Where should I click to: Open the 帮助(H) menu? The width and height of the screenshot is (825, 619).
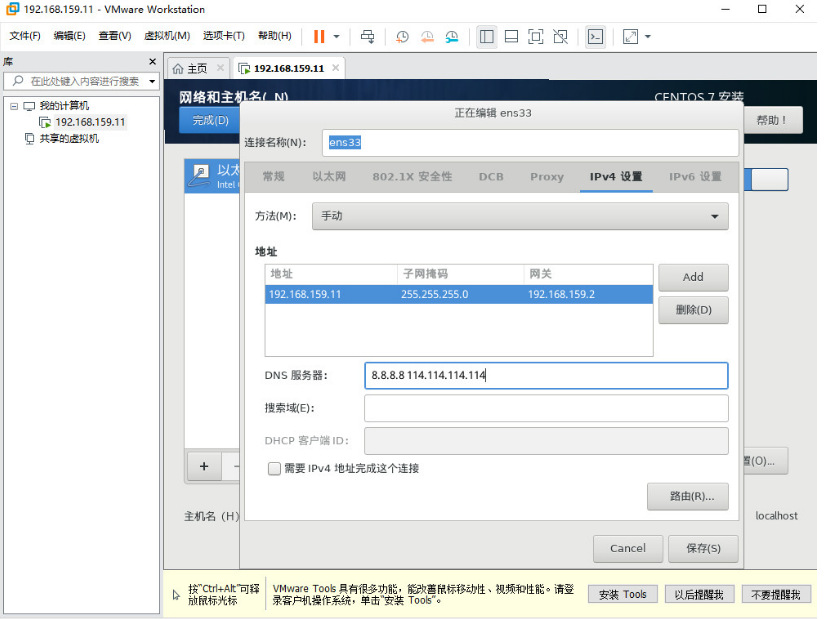pos(275,36)
